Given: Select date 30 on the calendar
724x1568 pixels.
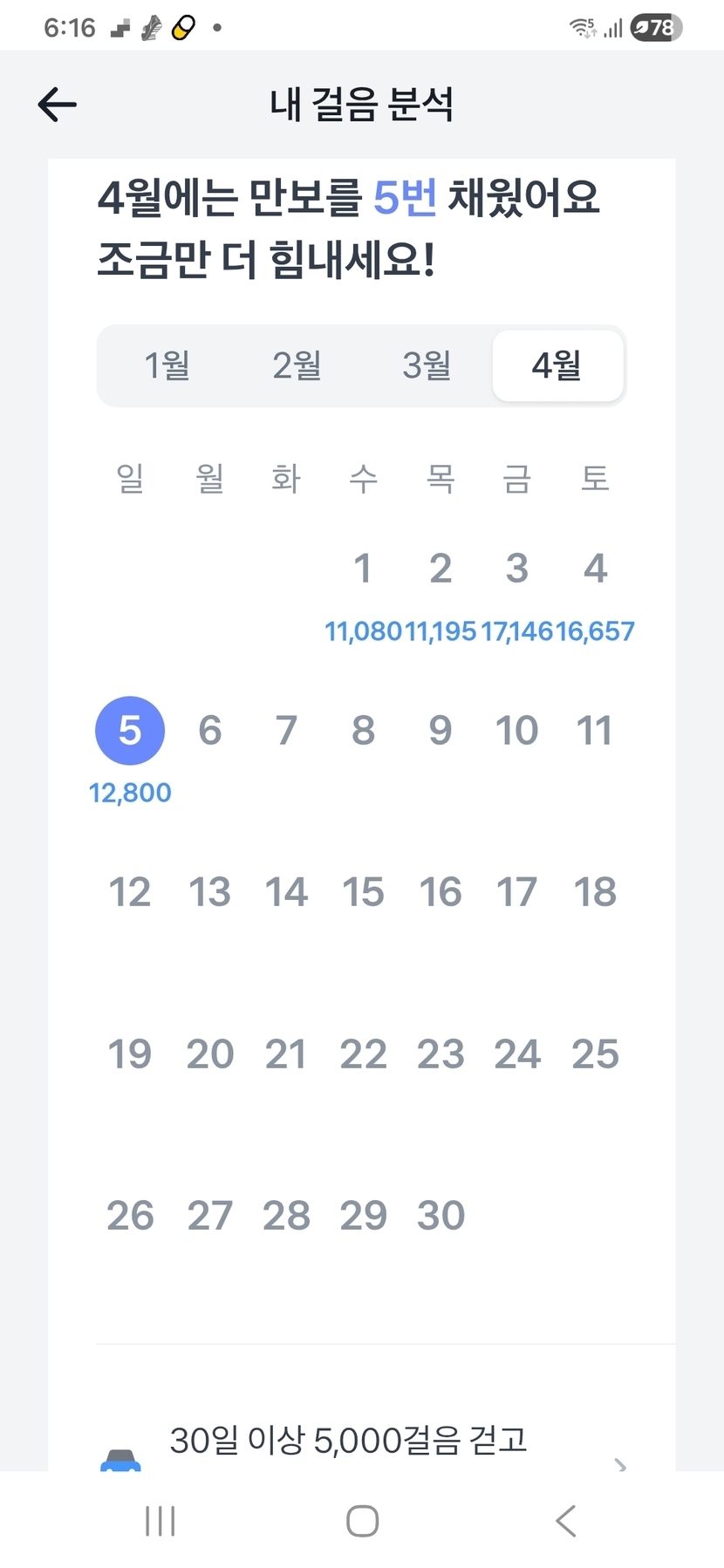Looking at the screenshot, I should pyautogui.click(x=441, y=1215).
